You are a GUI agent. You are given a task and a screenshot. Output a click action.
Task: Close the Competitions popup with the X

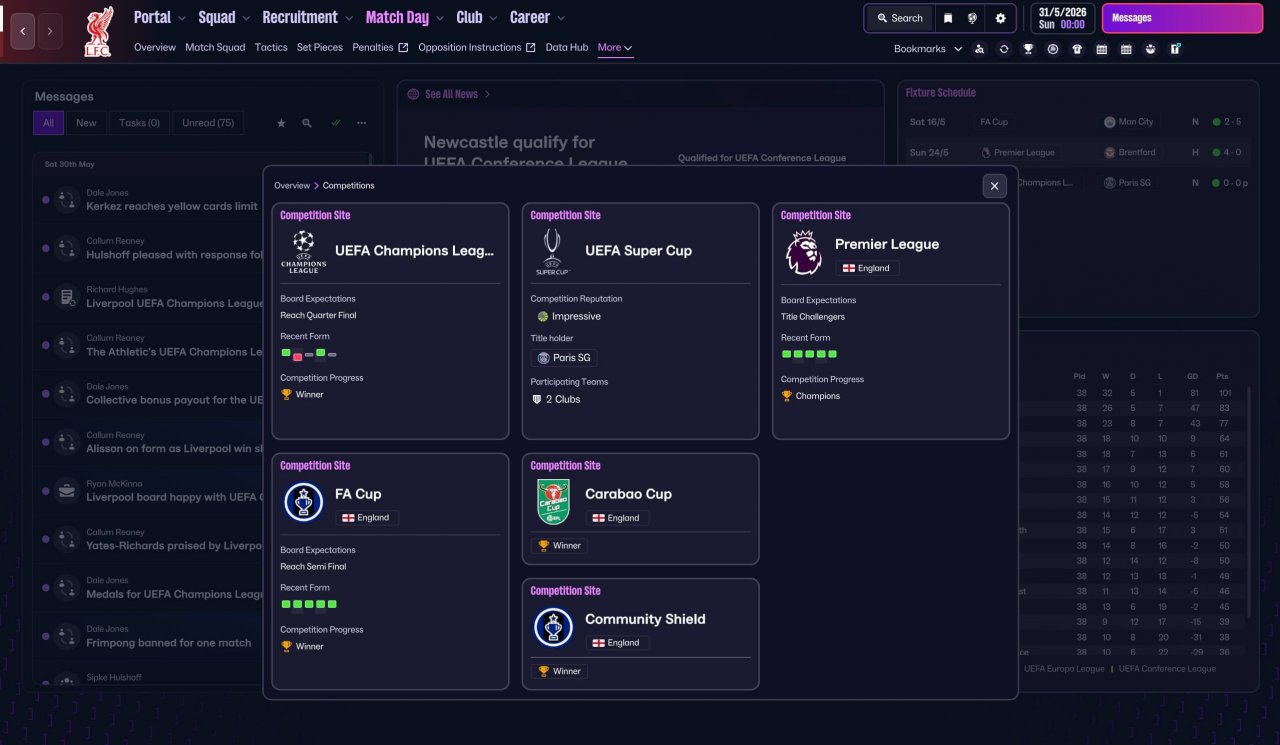(994, 186)
